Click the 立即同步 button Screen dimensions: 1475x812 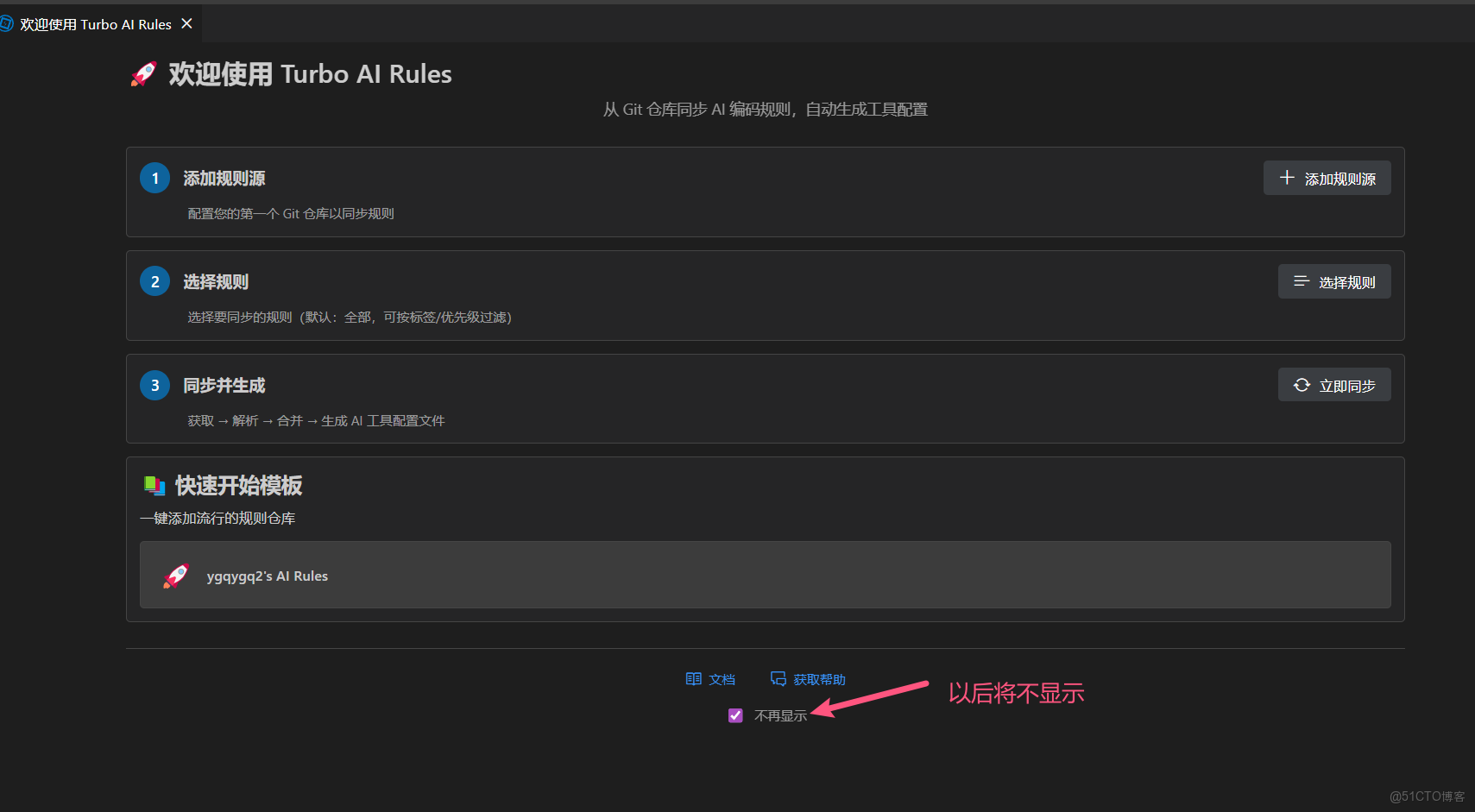pos(1334,385)
